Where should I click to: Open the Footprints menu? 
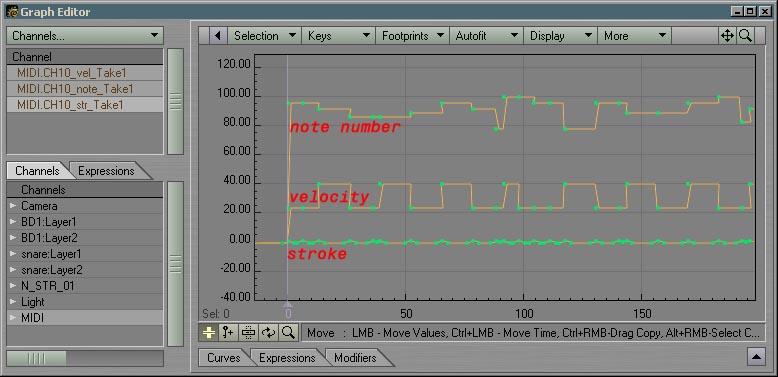click(412, 36)
